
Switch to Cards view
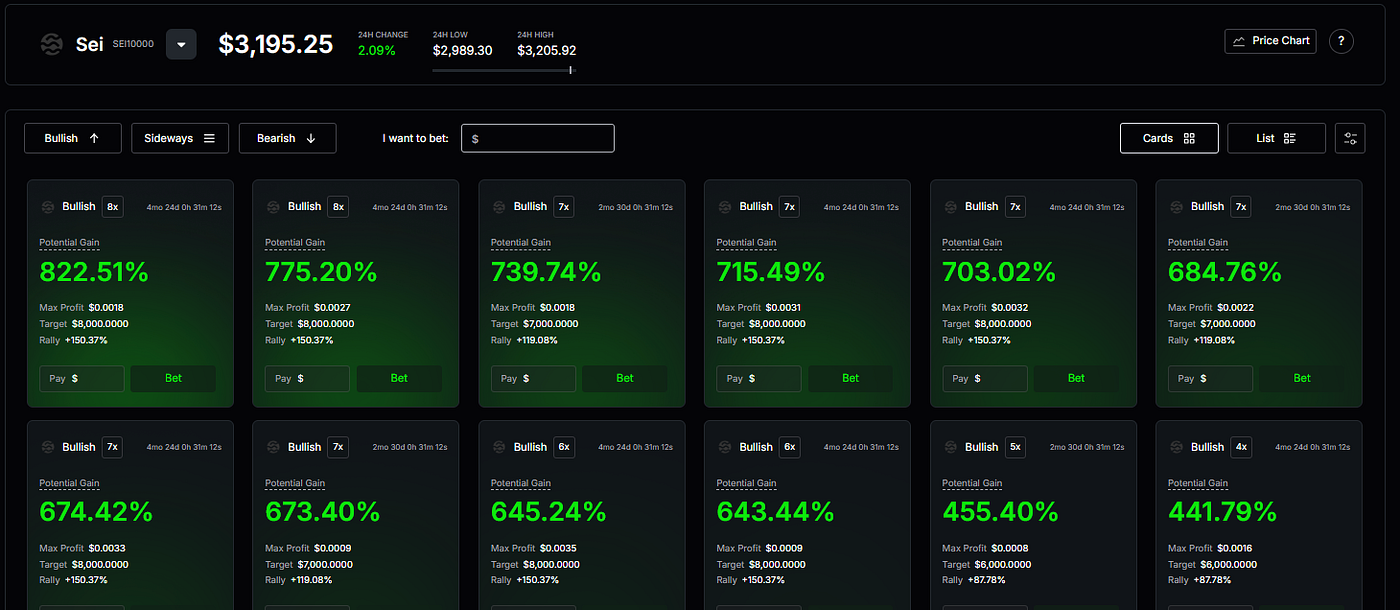tap(1169, 138)
